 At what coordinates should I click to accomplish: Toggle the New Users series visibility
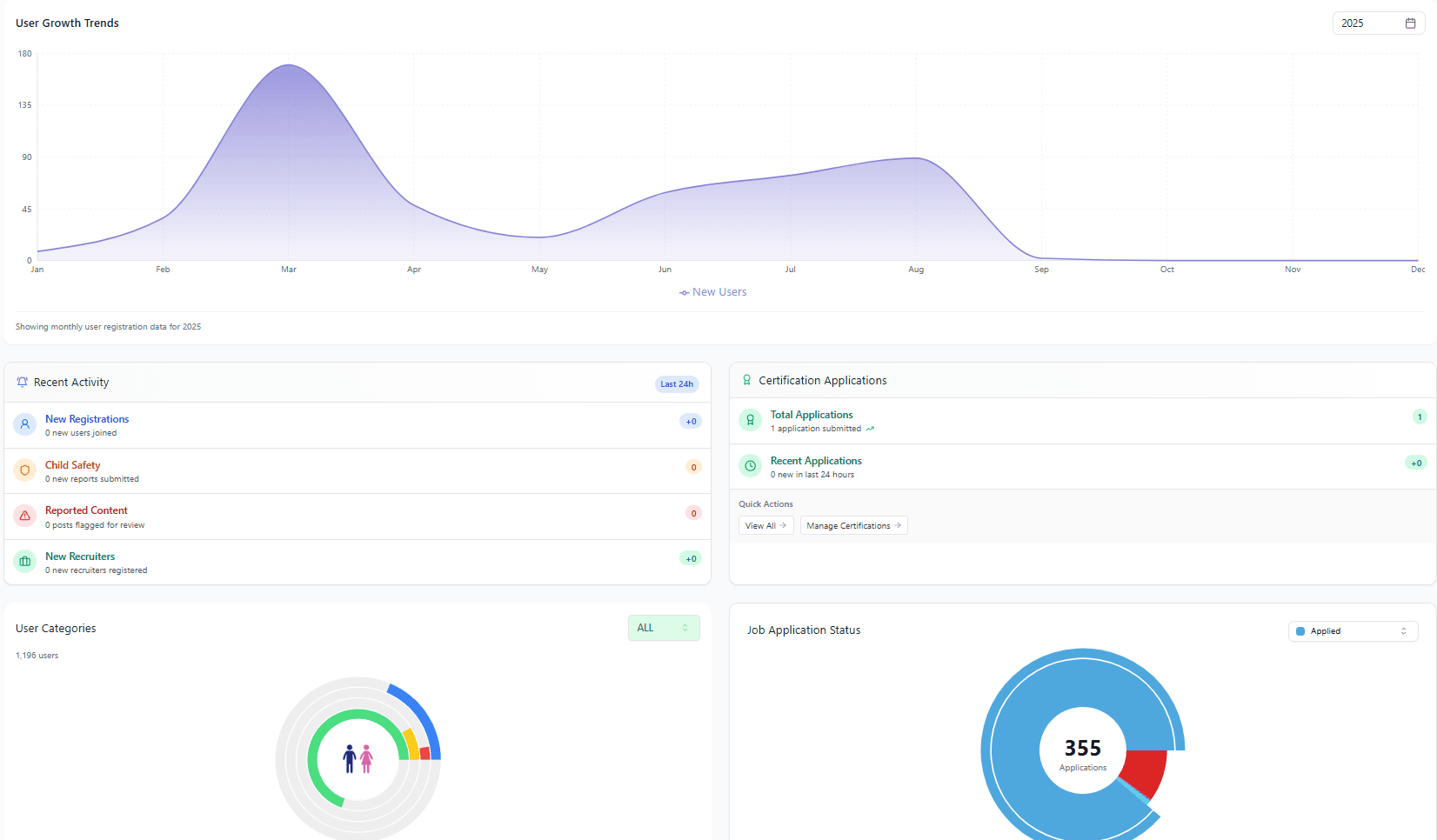coord(712,291)
